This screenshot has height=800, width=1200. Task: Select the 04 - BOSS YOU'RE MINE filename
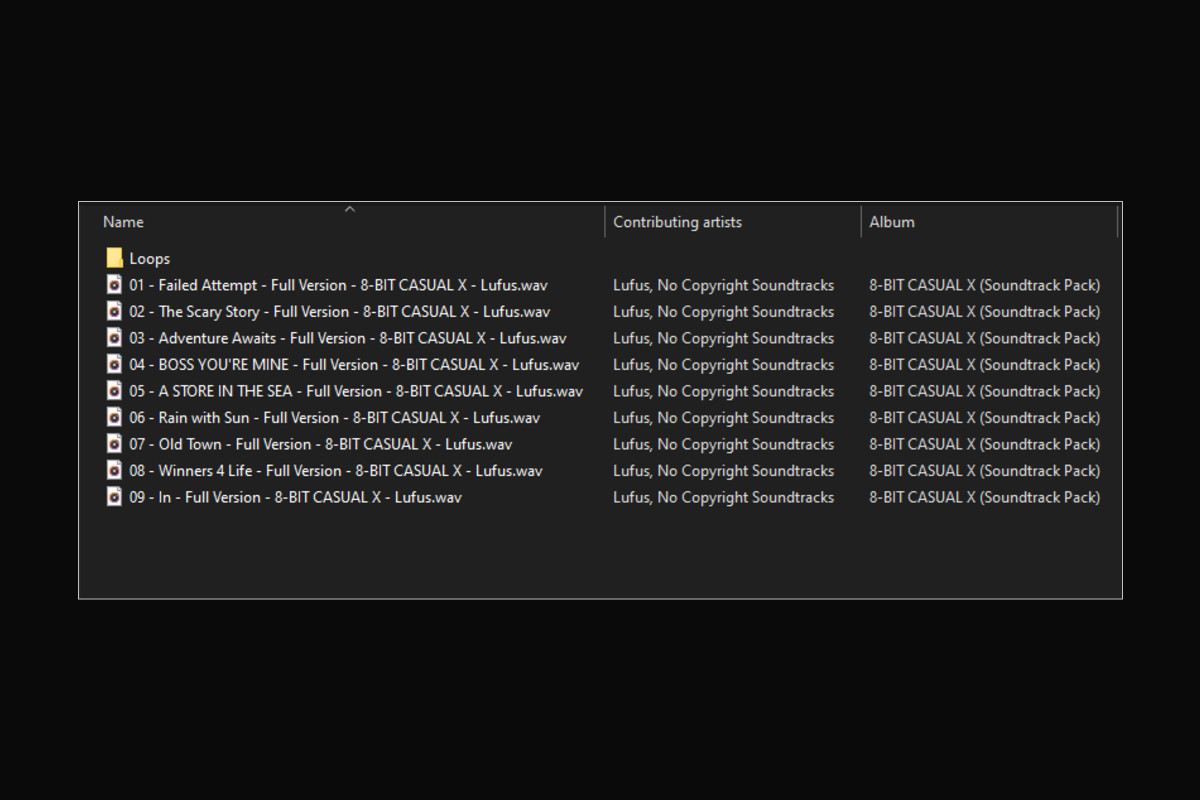point(354,364)
